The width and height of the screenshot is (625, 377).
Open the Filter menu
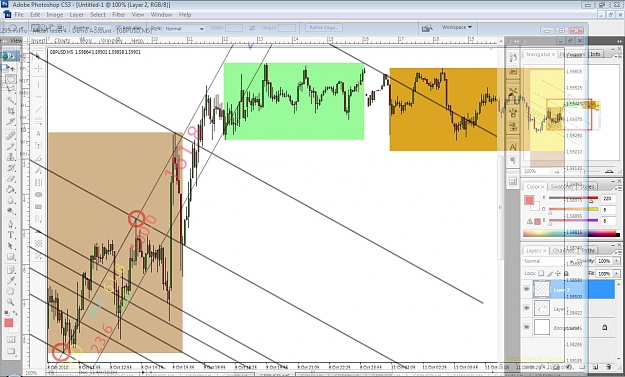coord(118,15)
